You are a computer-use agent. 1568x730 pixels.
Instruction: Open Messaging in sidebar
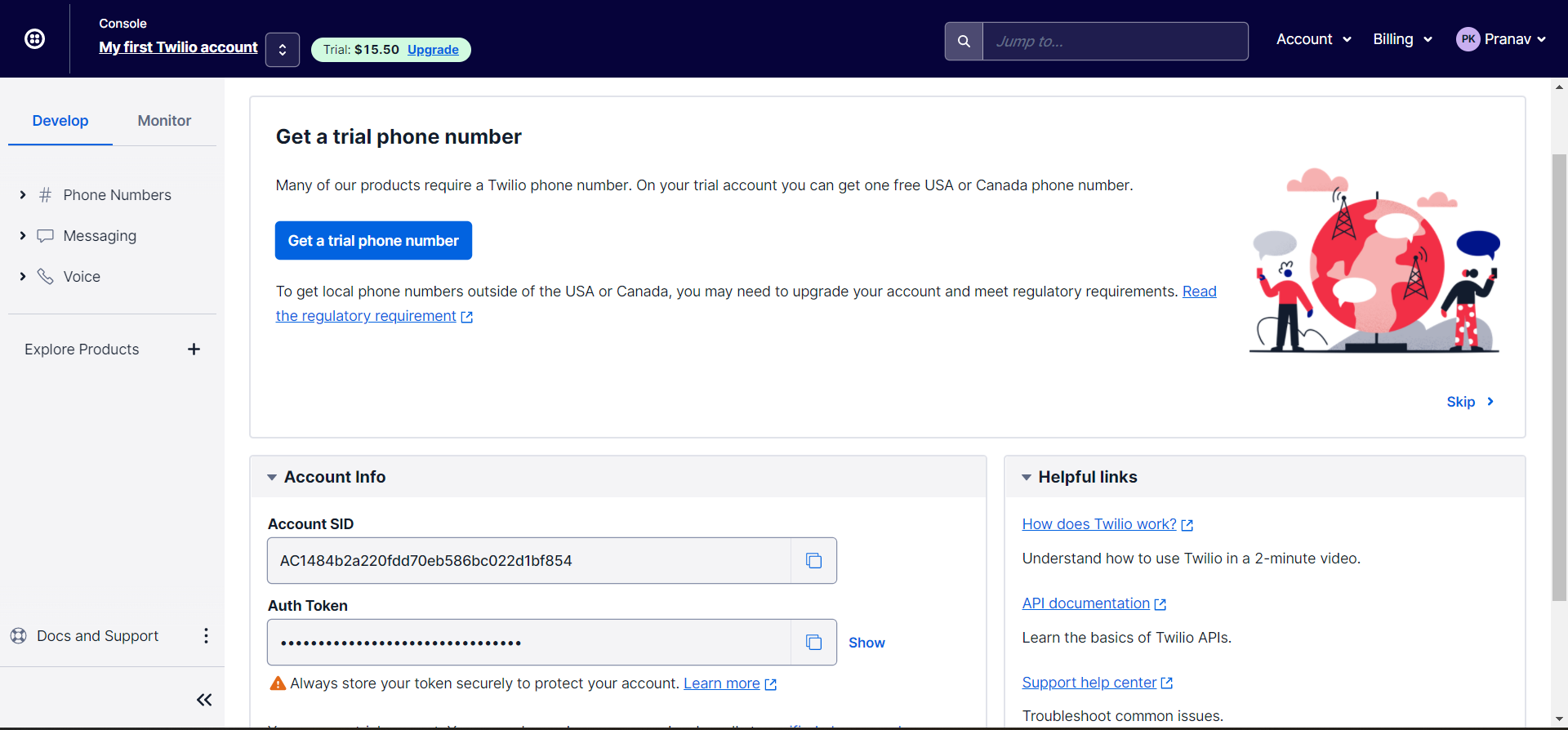point(100,236)
